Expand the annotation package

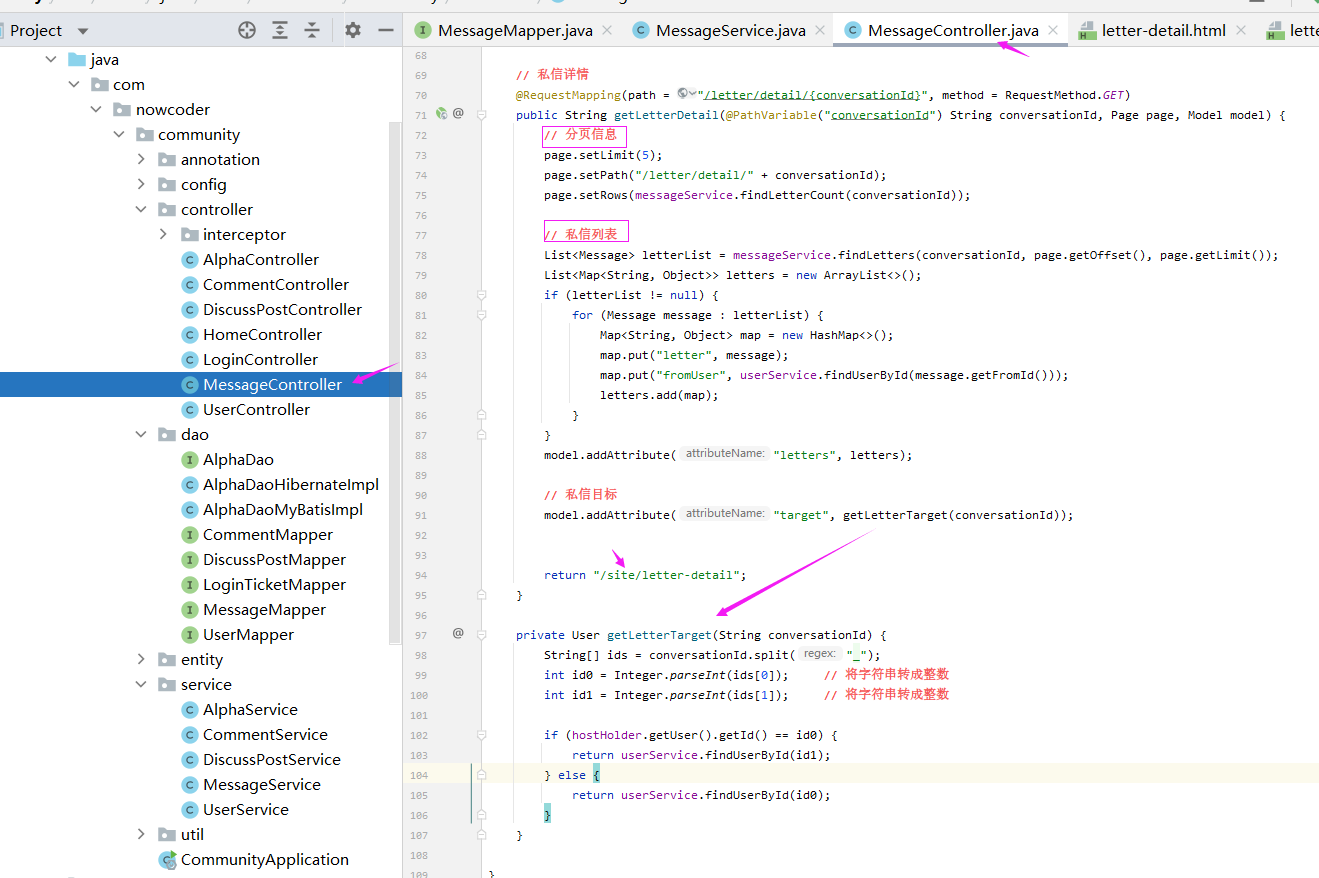[141, 160]
